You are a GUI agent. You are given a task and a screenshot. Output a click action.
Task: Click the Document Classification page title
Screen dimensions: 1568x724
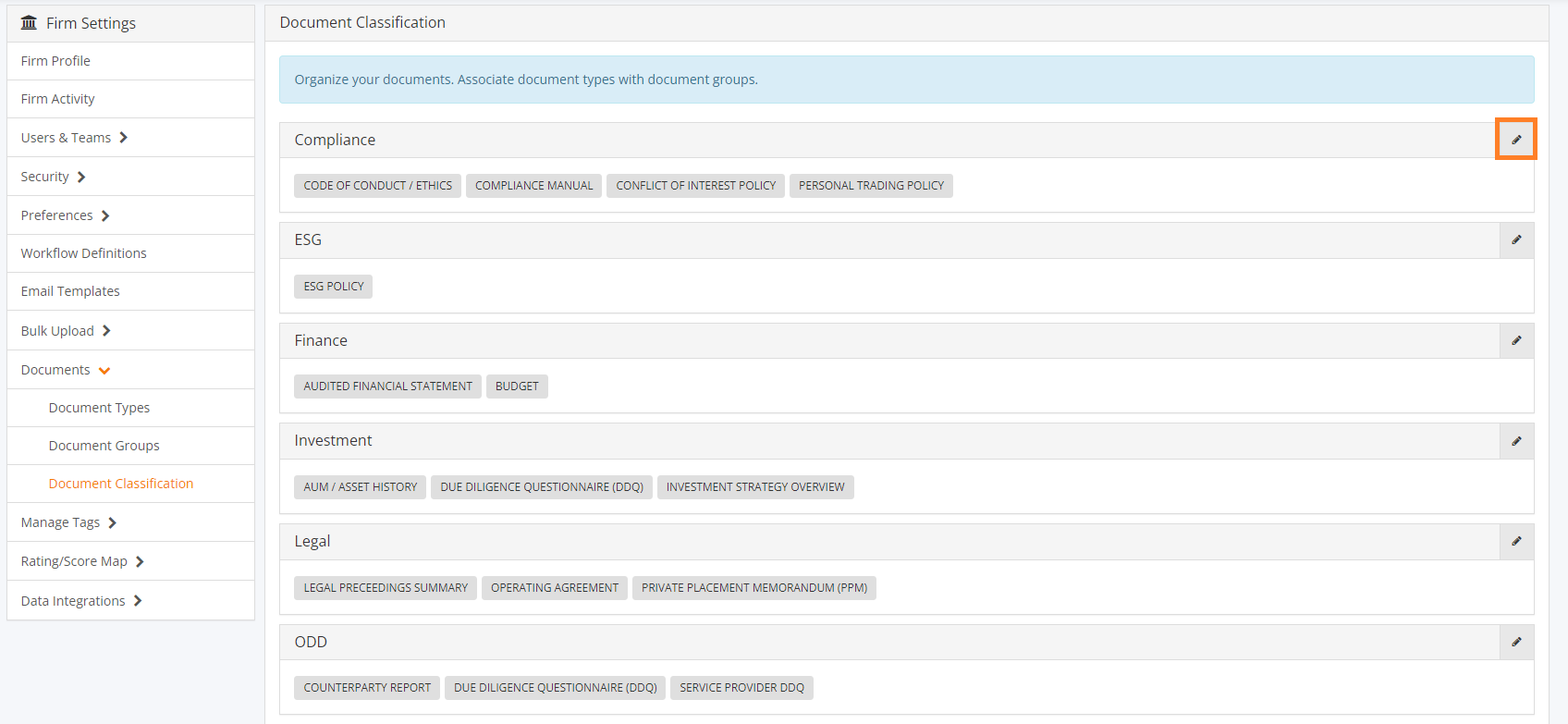click(362, 22)
